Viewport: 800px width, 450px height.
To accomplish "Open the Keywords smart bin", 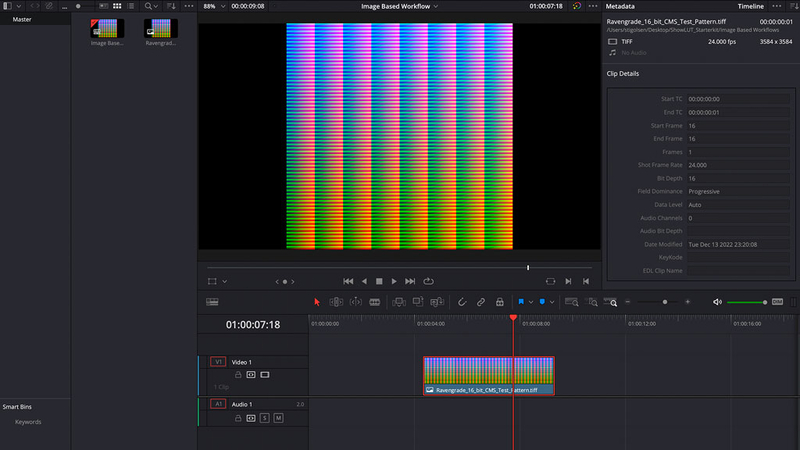I will tap(28, 422).
